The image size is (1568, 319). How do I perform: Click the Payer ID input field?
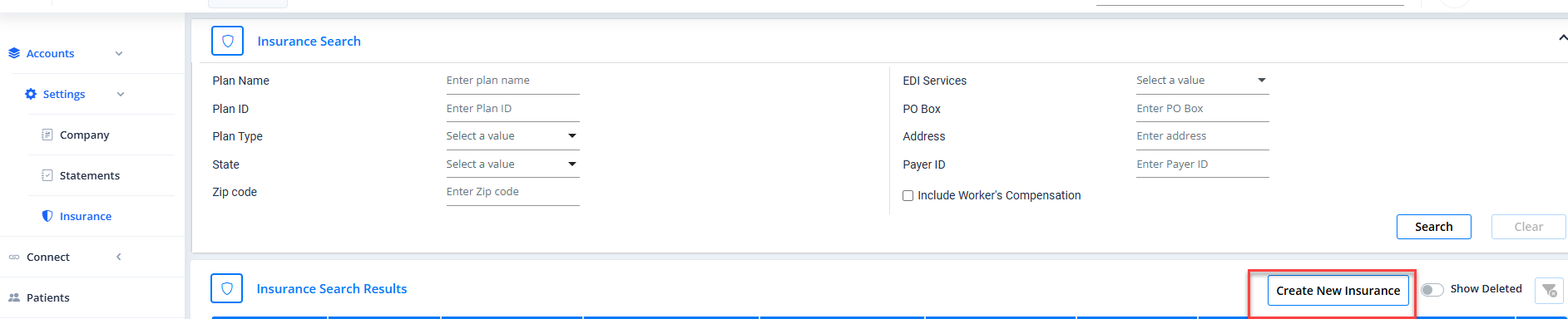(1203, 164)
